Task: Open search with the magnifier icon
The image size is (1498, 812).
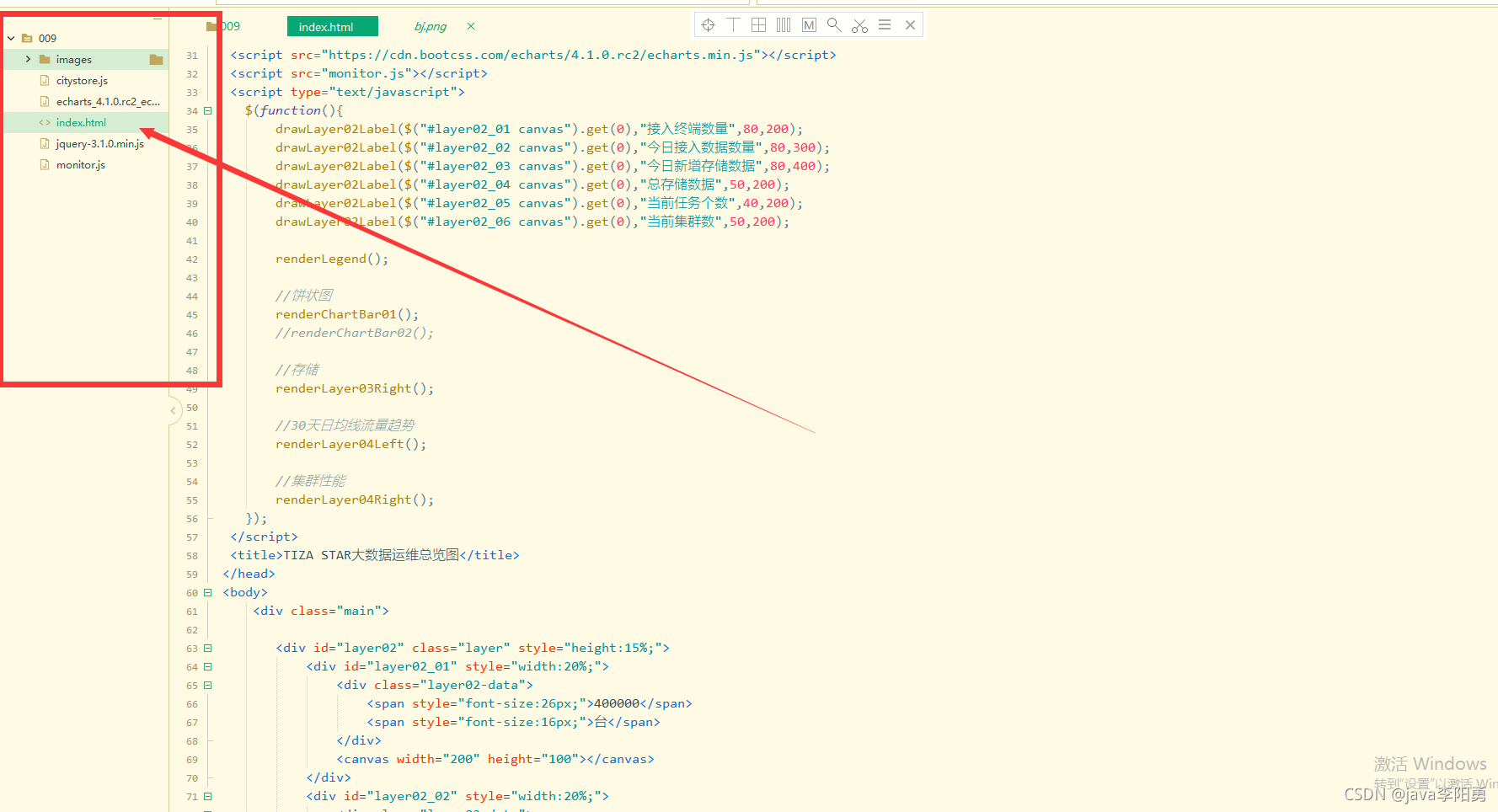Action: click(x=834, y=25)
